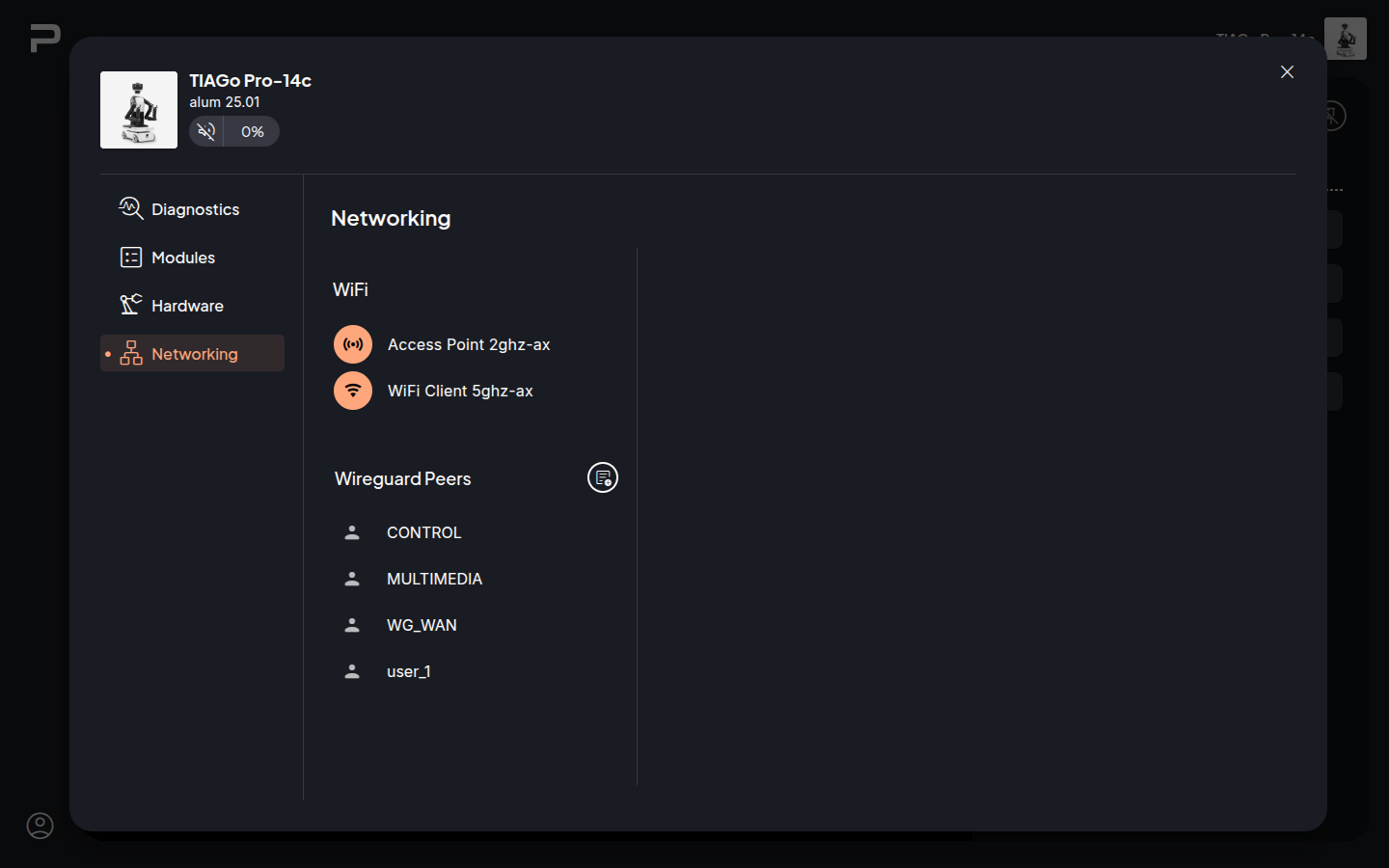The width and height of the screenshot is (1389, 868).
Task: Click the Access Point 2ghz-ax broadcast icon
Action: 353,344
